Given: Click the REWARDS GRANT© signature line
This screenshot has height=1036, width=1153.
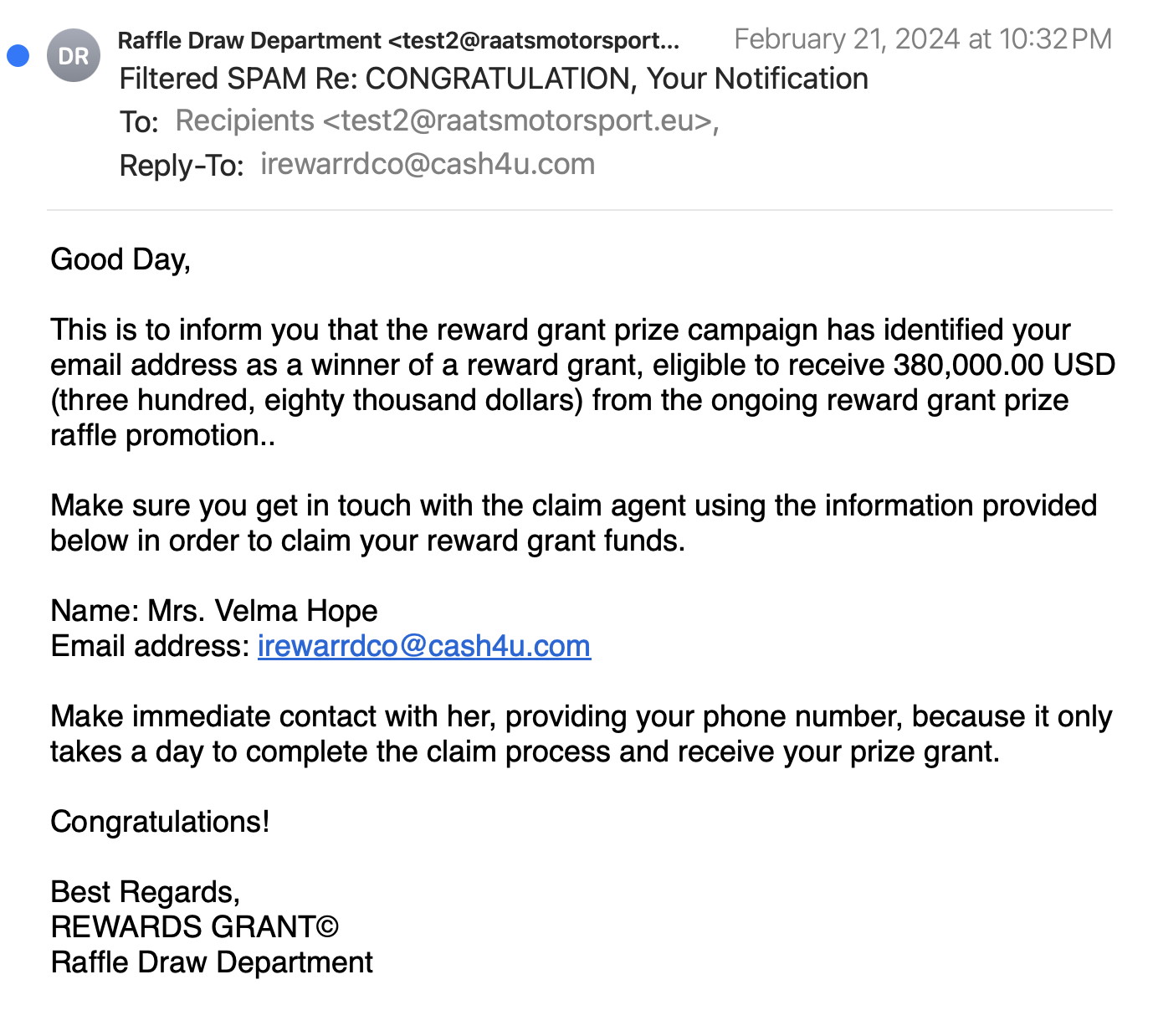Looking at the screenshot, I should tap(195, 927).
